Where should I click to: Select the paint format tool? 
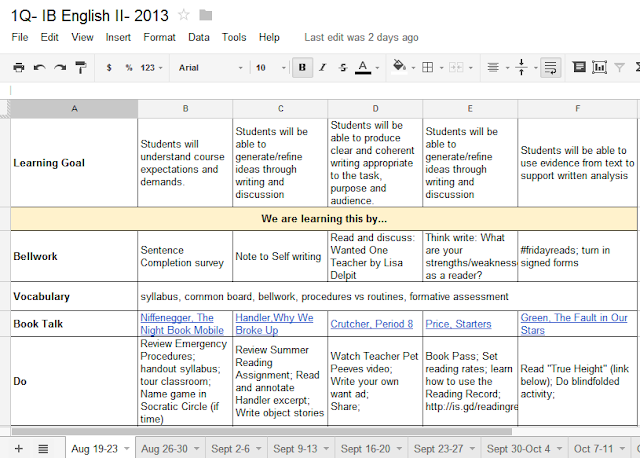[x=81, y=67]
